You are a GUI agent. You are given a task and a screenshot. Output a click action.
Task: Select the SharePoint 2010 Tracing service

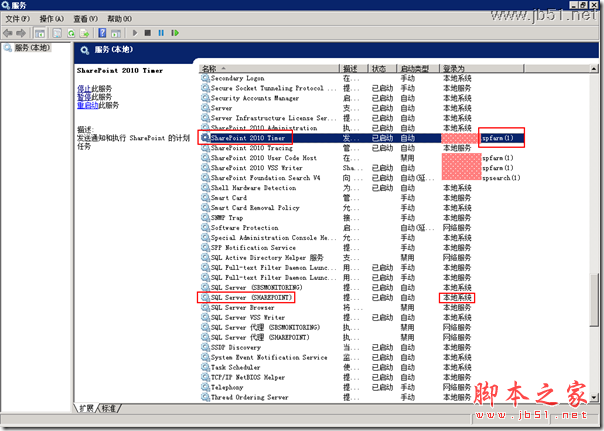pyautogui.click(x=252, y=148)
